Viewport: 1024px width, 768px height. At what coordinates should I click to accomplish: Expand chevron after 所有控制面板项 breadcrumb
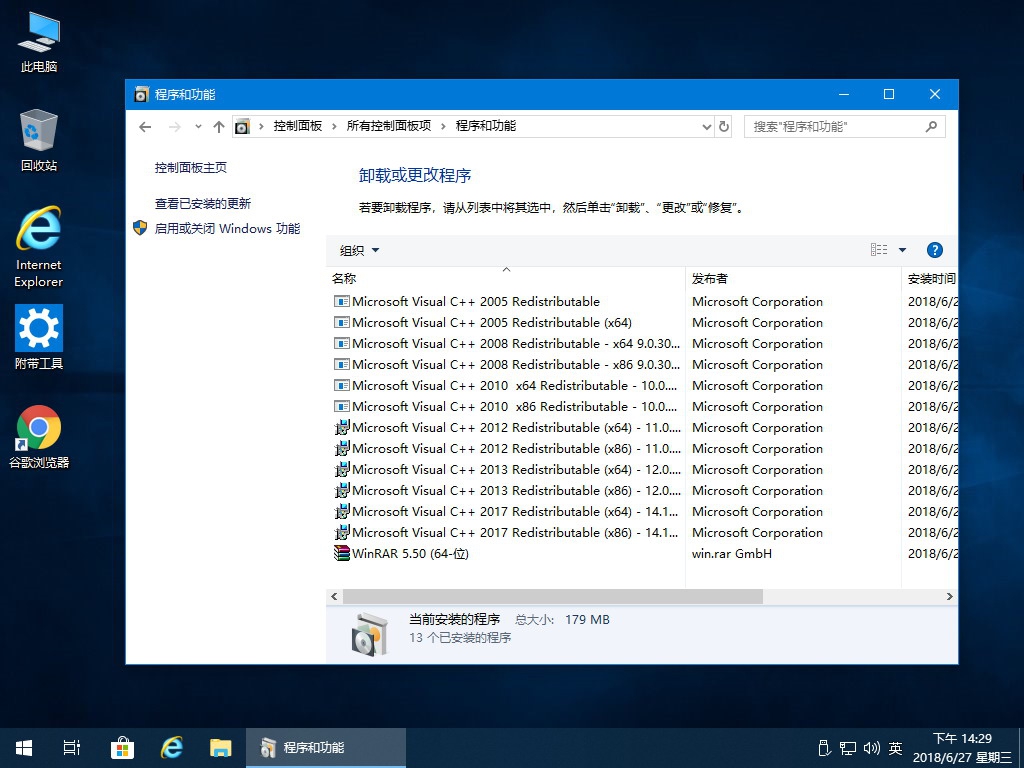coord(443,126)
